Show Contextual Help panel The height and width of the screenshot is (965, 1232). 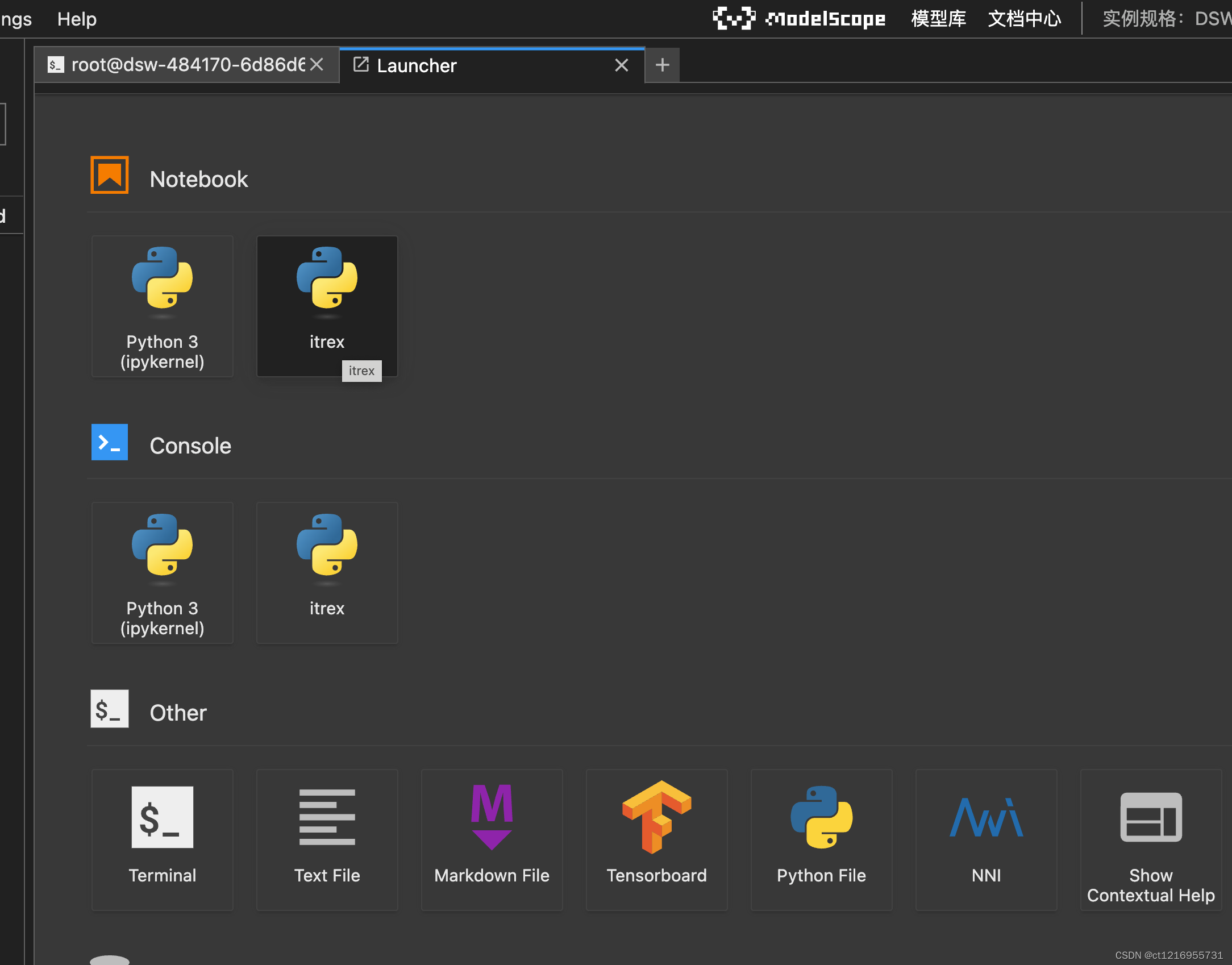coord(1151,839)
